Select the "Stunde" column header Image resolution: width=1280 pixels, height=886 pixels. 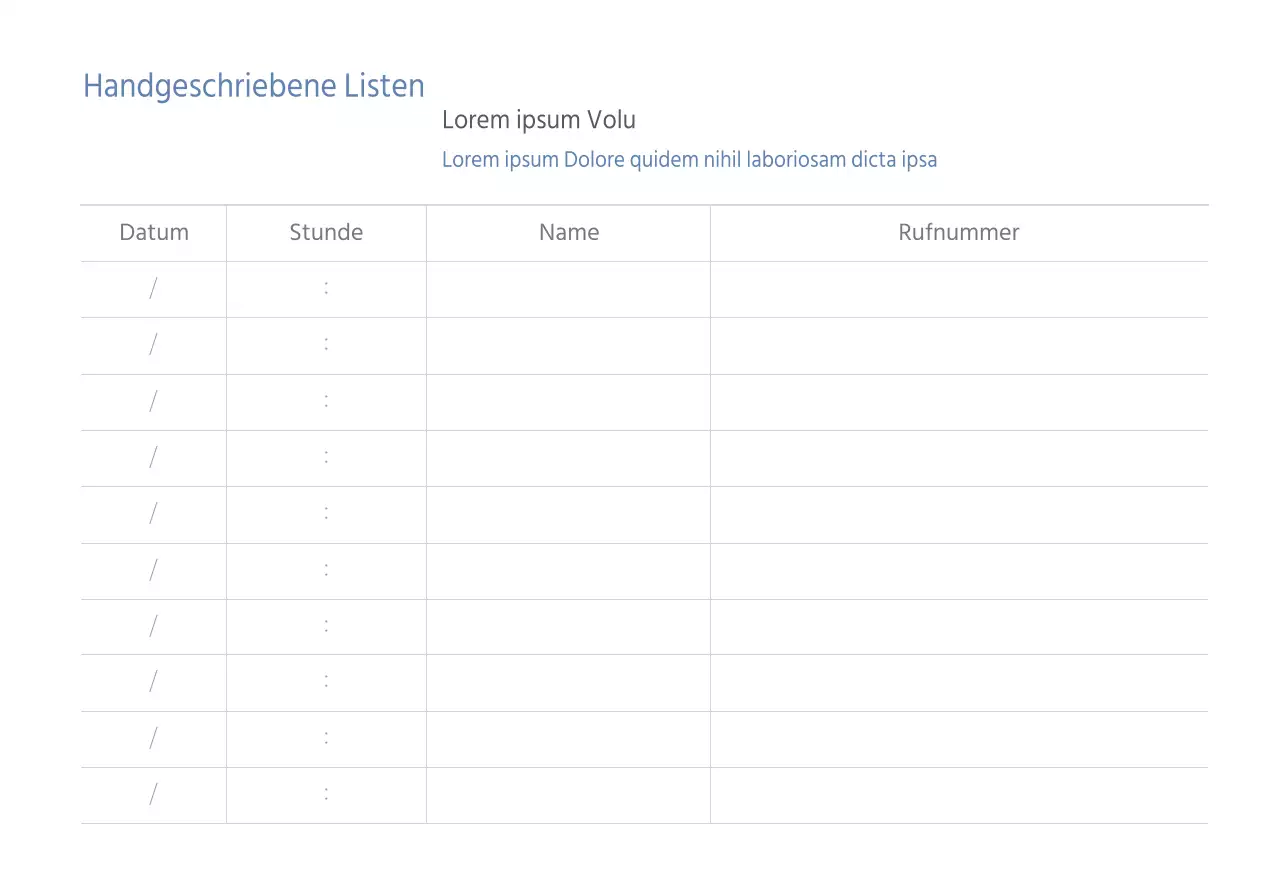tap(326, 233)
